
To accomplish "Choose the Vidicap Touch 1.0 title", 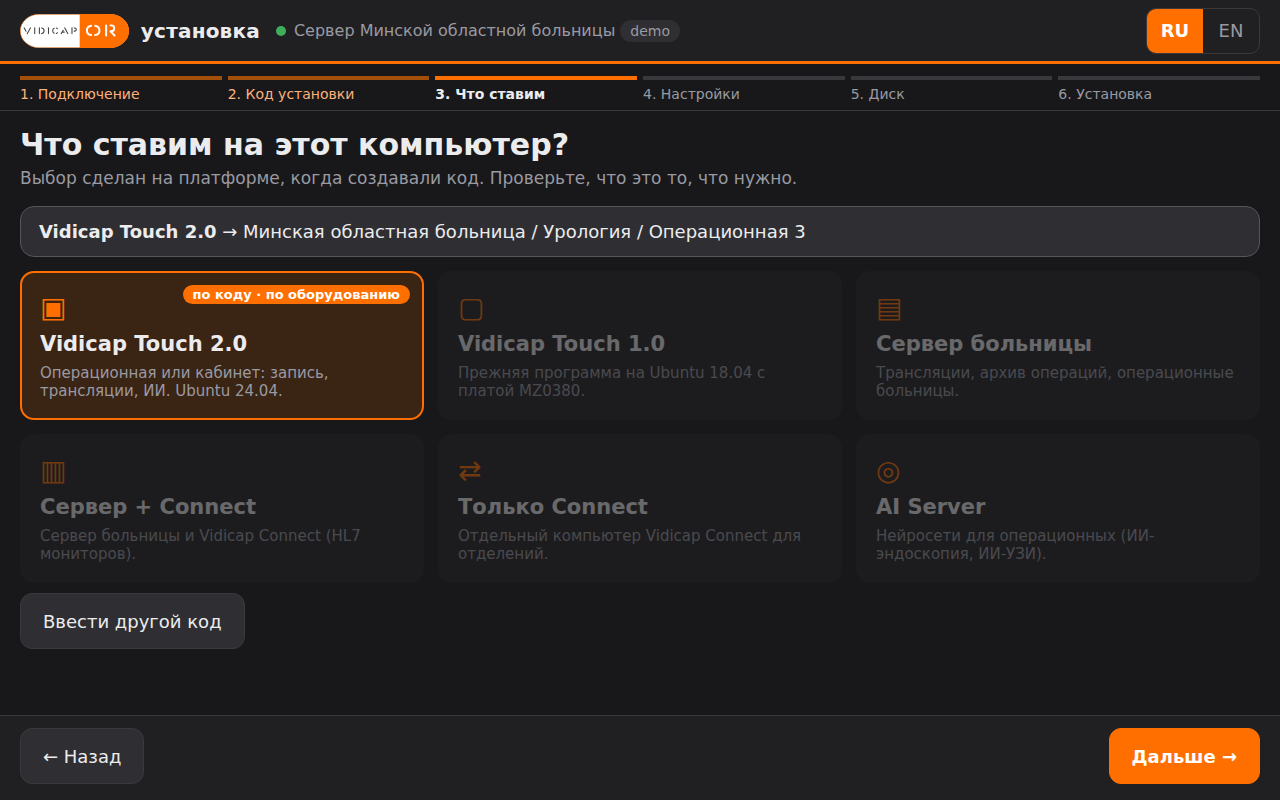I will click(561, 343).
